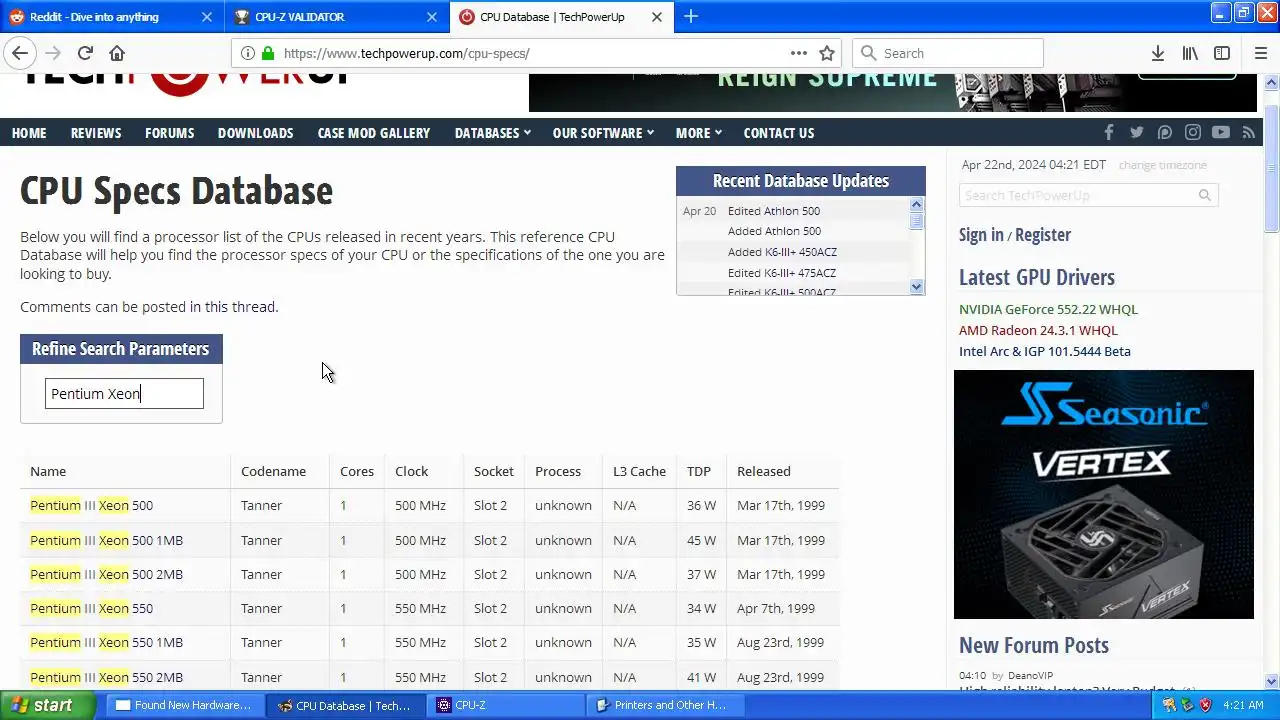Open the Firefox hamburger menu

1260,53
